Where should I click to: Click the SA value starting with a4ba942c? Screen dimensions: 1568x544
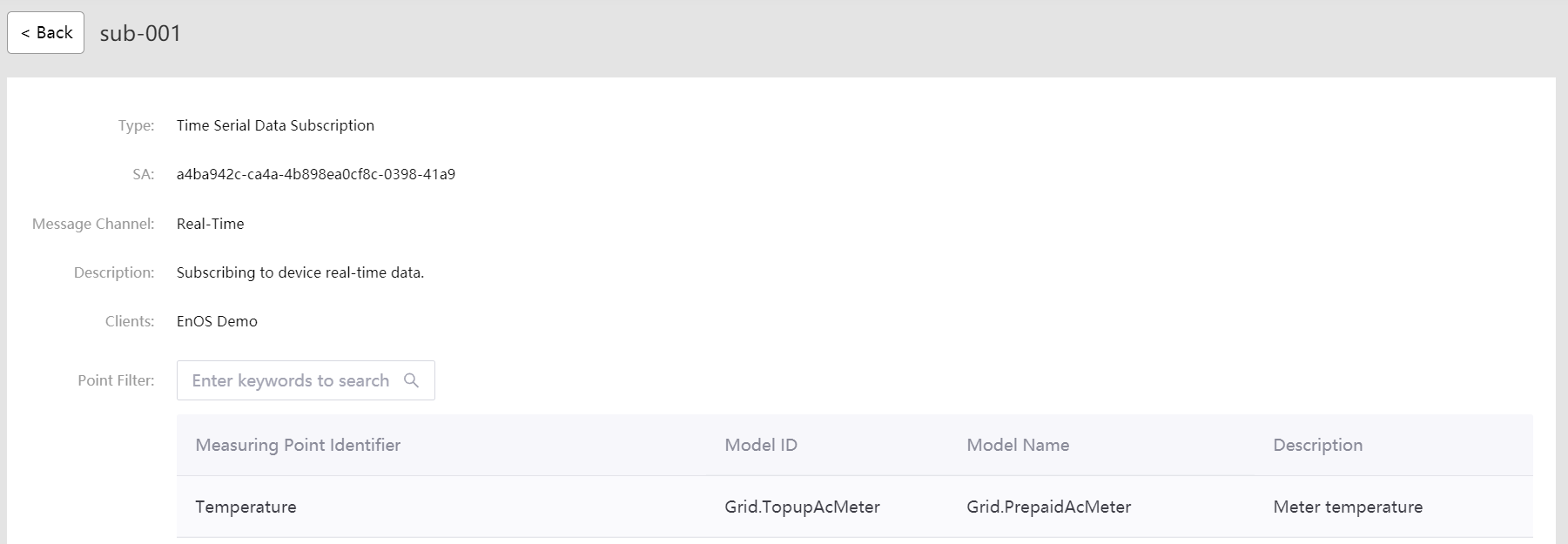click(x=315, y=174)
